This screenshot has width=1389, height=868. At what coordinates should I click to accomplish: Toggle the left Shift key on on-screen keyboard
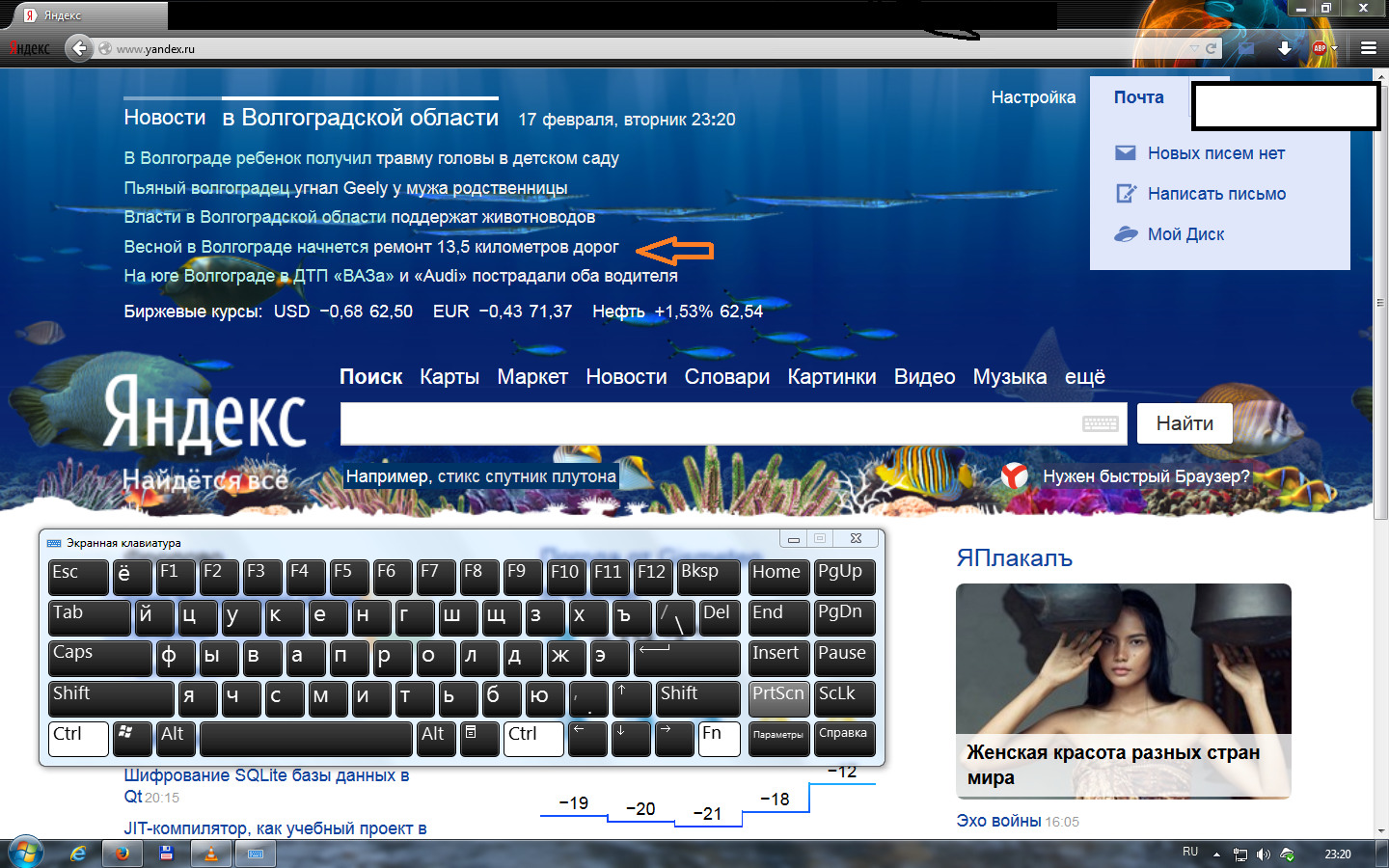pos(110,697)
